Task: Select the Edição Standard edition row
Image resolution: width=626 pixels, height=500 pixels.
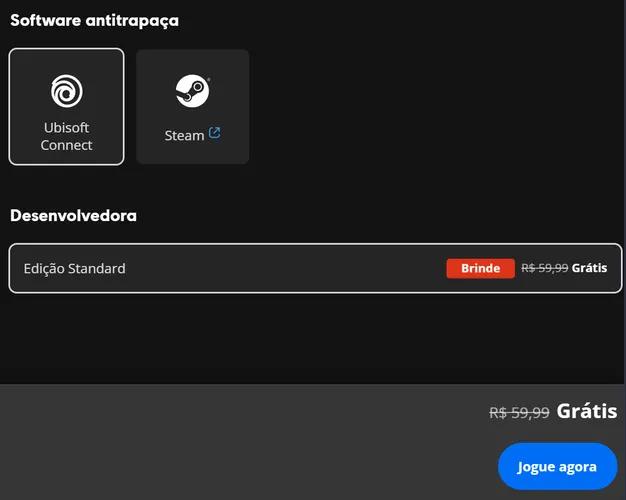Action: coord(315,268)
